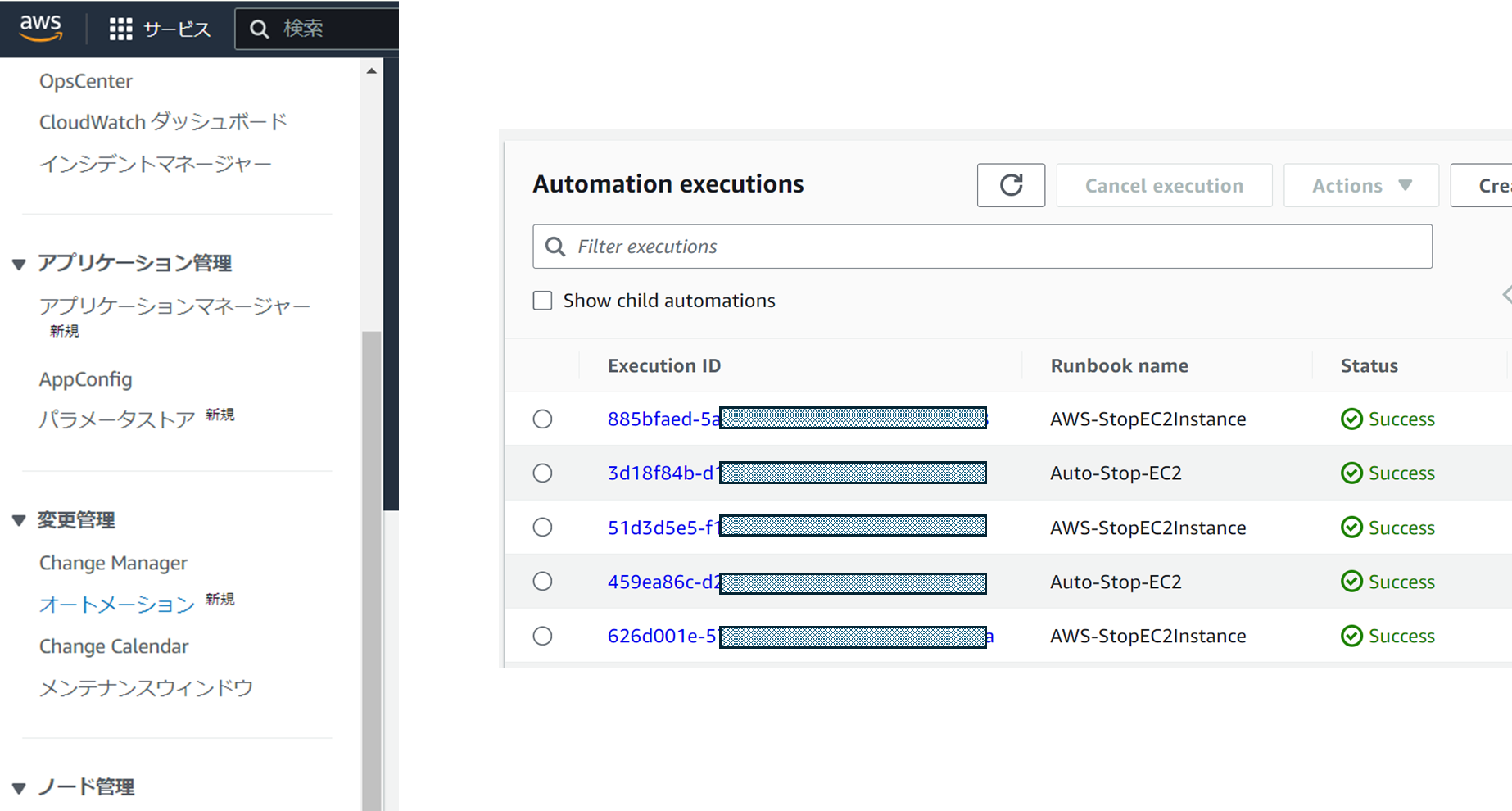
Task: Open execution link 51d3d5e5
Action: [x=663, y=528]
